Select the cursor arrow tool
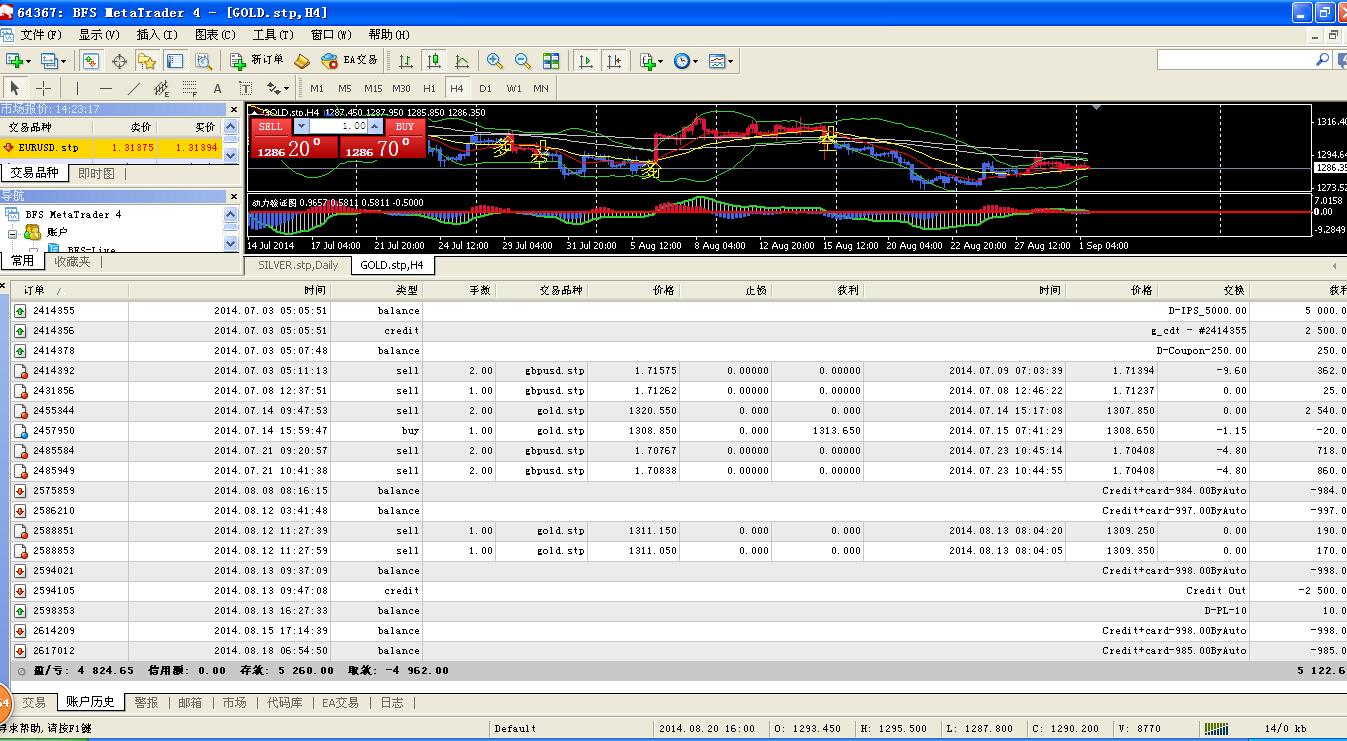 point(15,88)
